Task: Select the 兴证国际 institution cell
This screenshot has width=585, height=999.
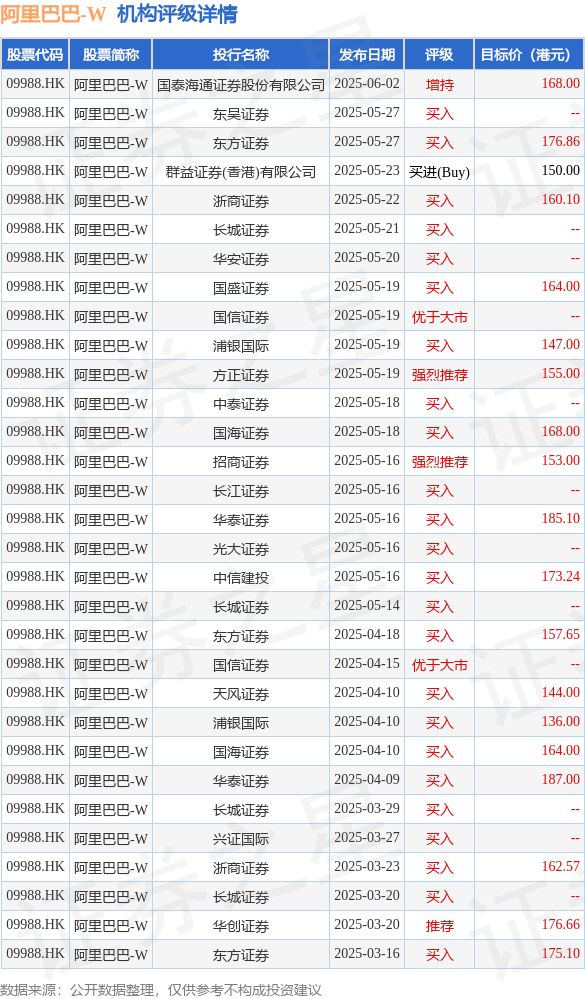Action: point(241,839)
